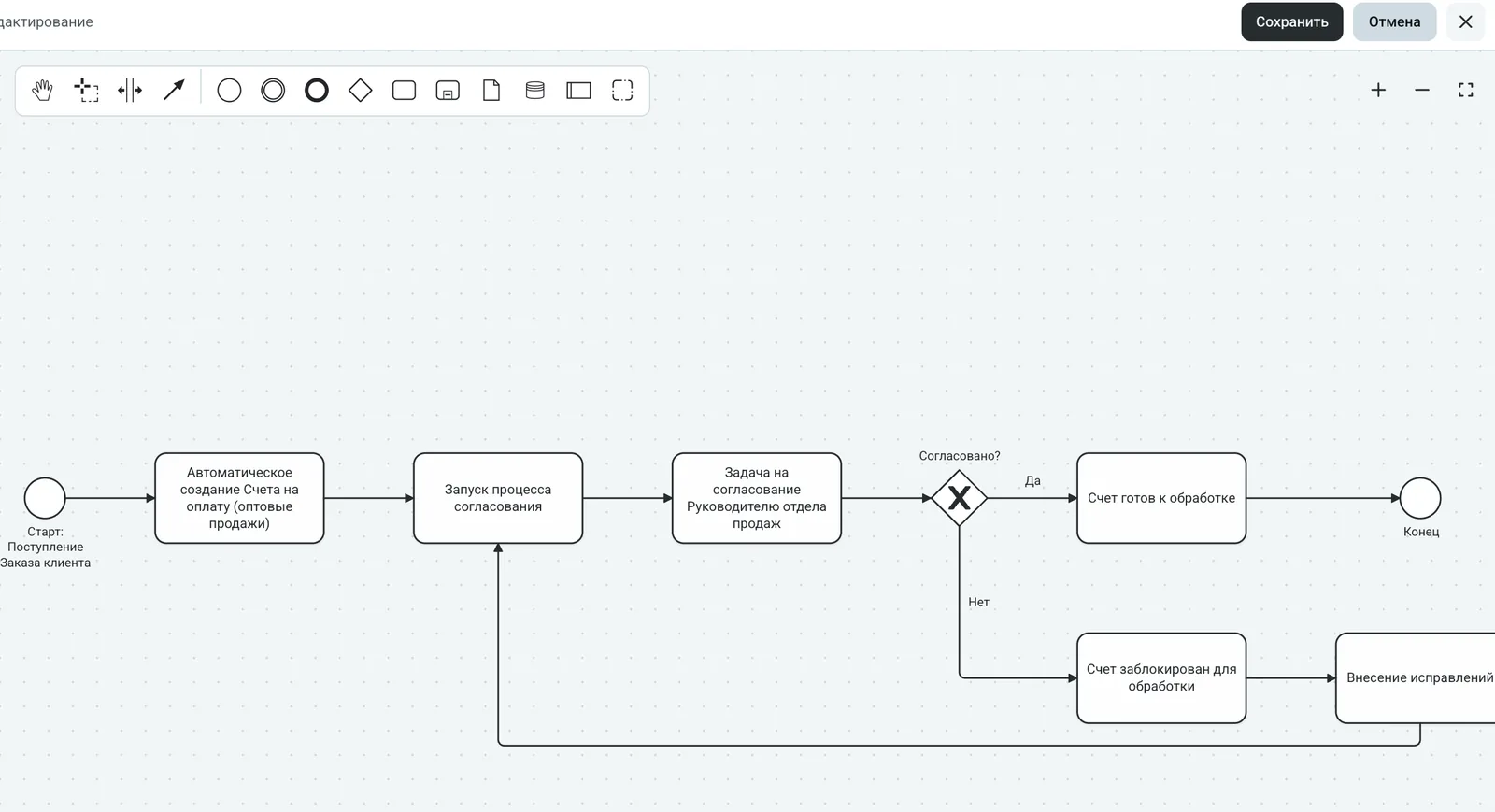The width and height of the screenshot is (1495, 812).
Task: Select the 'Счет готов к обработке' task
Action: tap(1161, 498)
